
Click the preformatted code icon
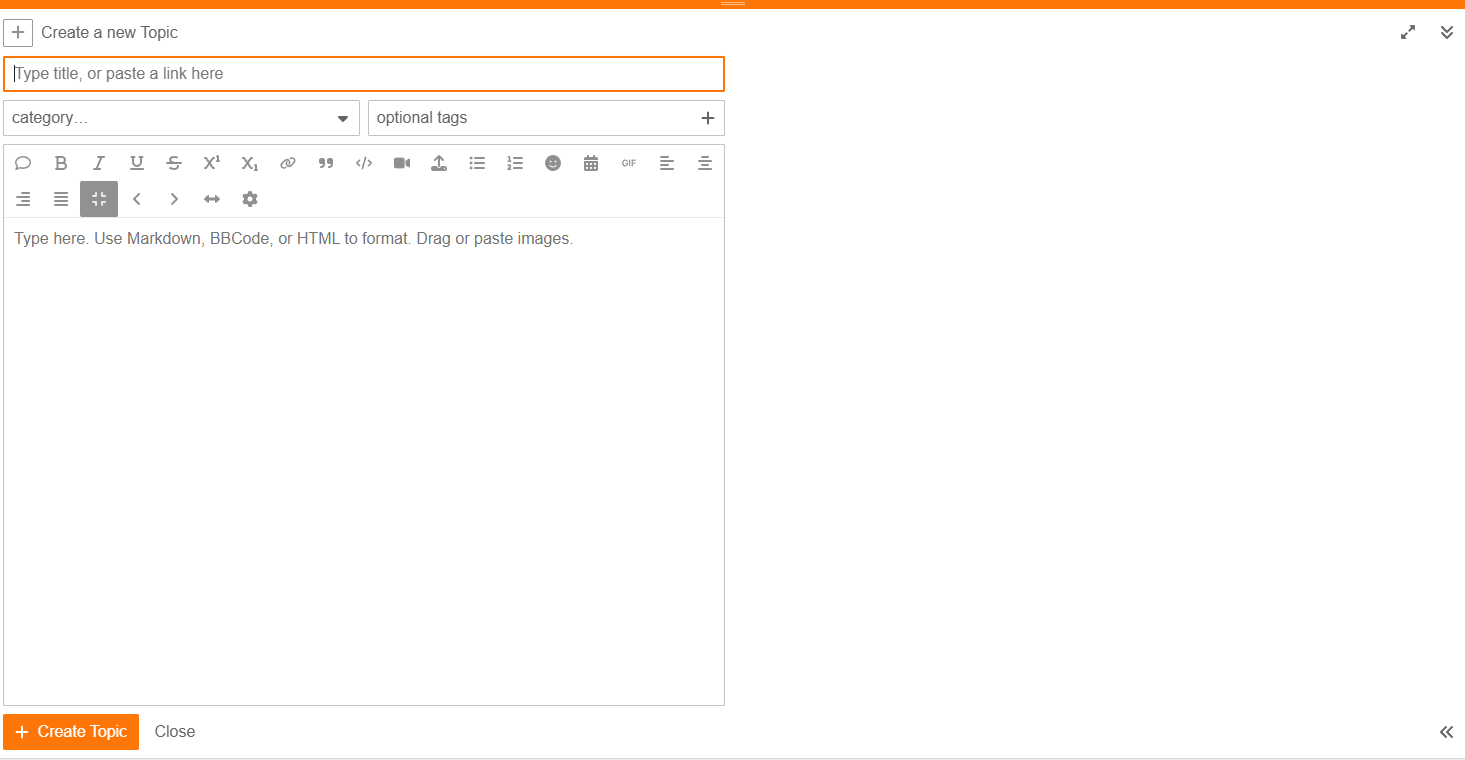[x=364, y=163]
